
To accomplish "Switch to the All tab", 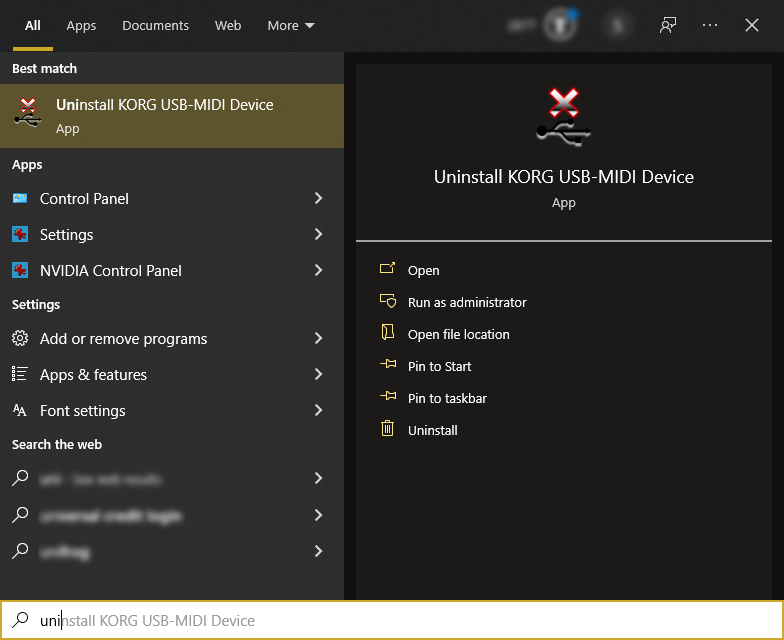I will pyautogui.click(x=32, y=26).
